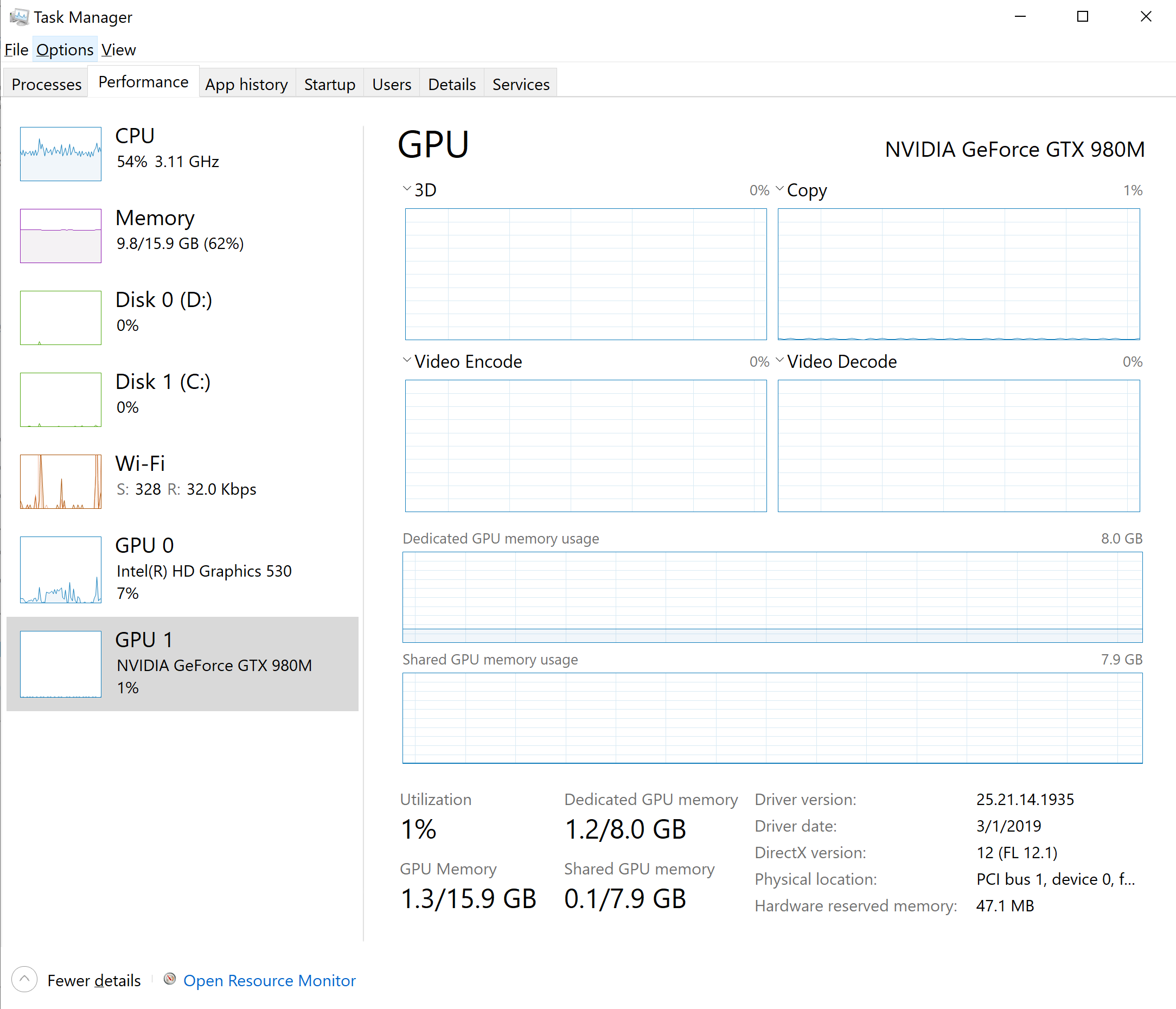Click the Fewer details button
Viewport: 1176px width, 1009px height.
tap(94, 980)
